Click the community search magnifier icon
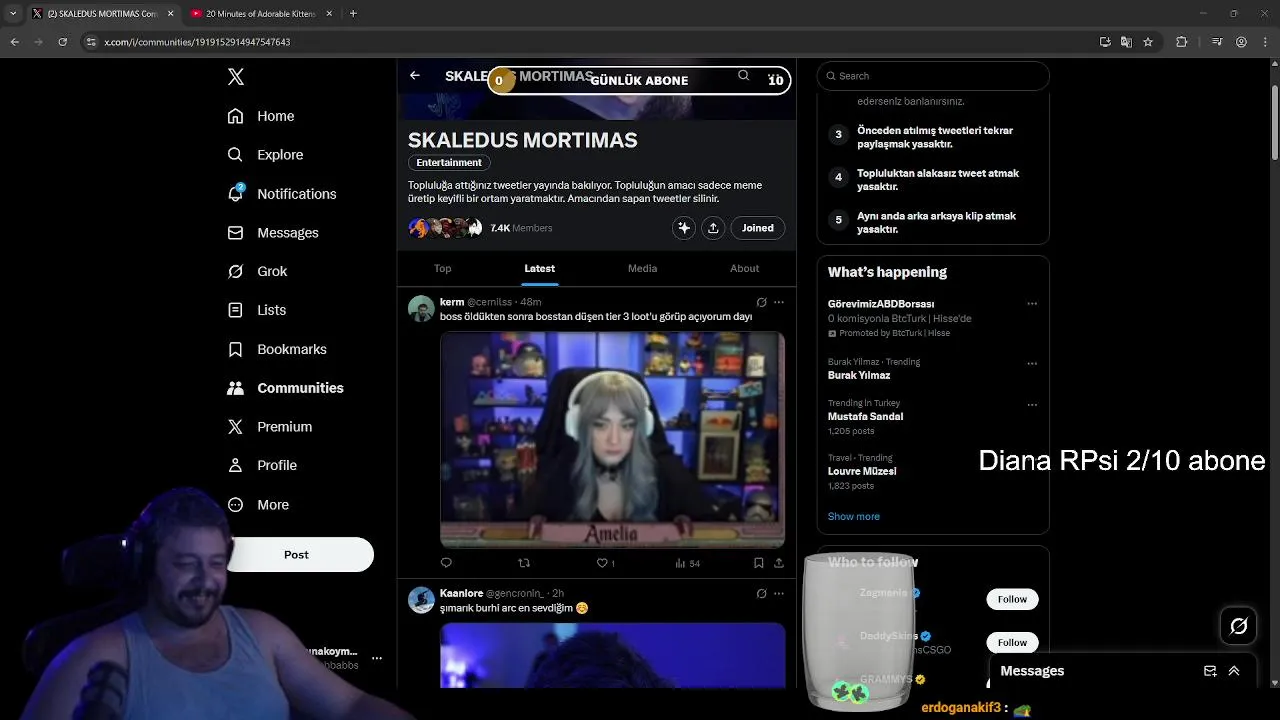Viewport: 1280px width, 720px height. (x=743, y=76)
